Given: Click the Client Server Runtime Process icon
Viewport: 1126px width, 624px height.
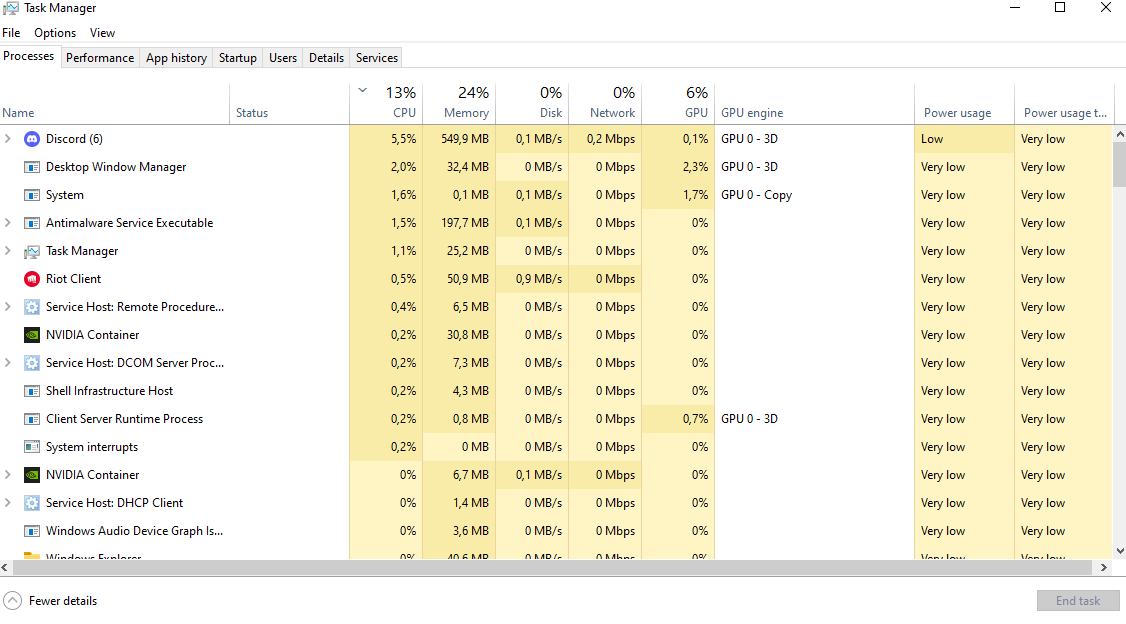Looking at the screenshot, I should point(32,419).
